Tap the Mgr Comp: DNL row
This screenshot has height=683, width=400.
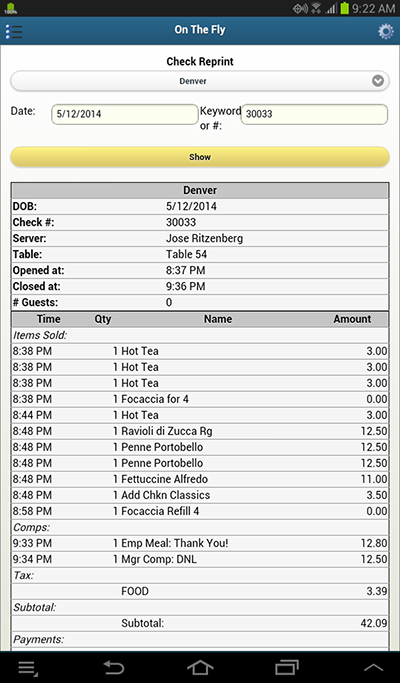(x=200, y=559)
